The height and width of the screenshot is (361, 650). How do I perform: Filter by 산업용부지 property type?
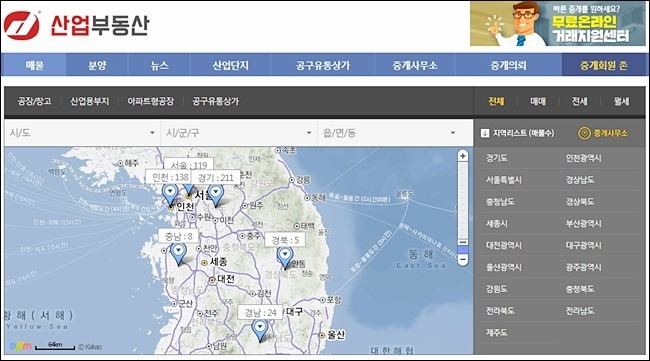coord(90,101)
